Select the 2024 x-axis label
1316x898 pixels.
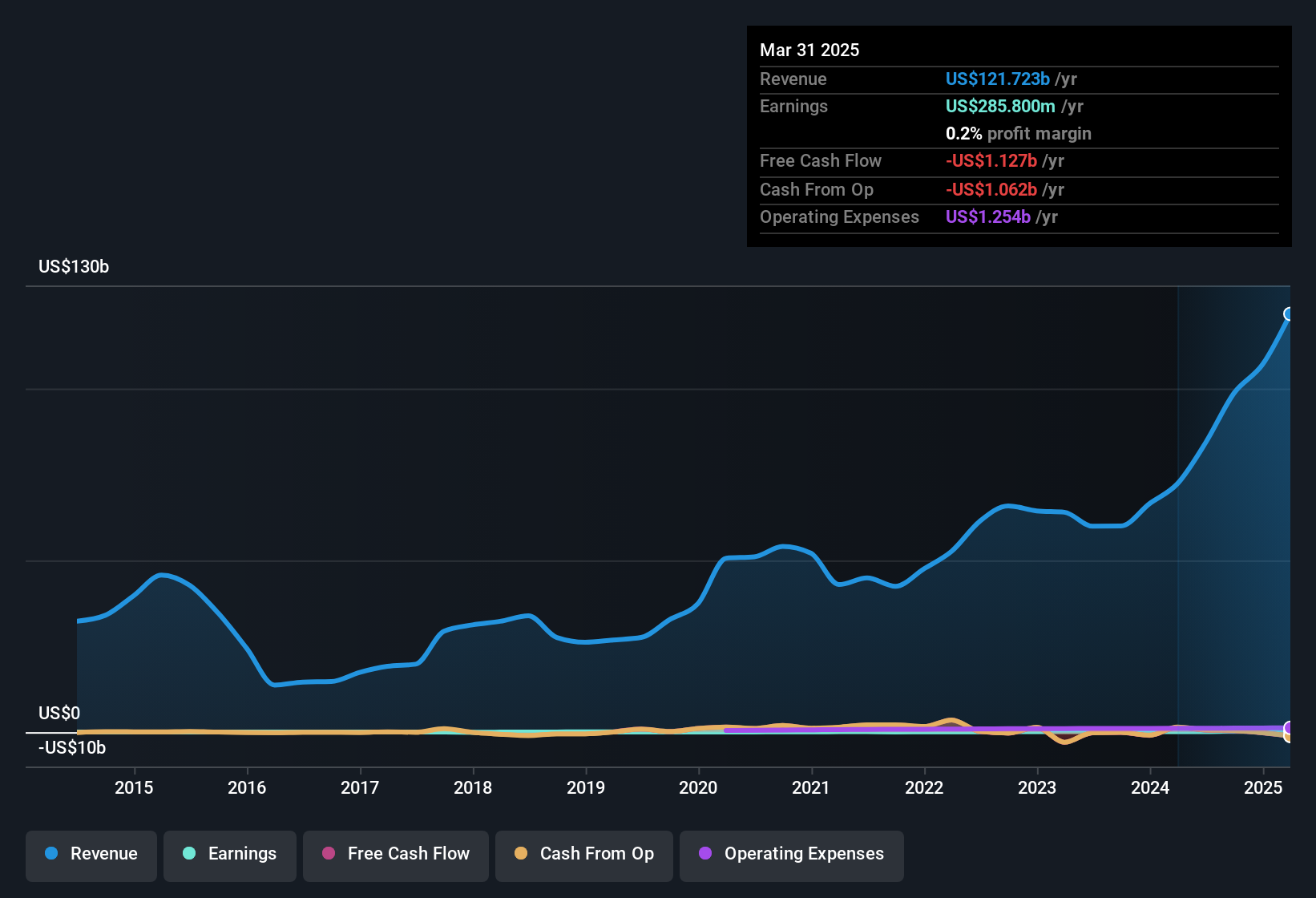pos(1150,787)
